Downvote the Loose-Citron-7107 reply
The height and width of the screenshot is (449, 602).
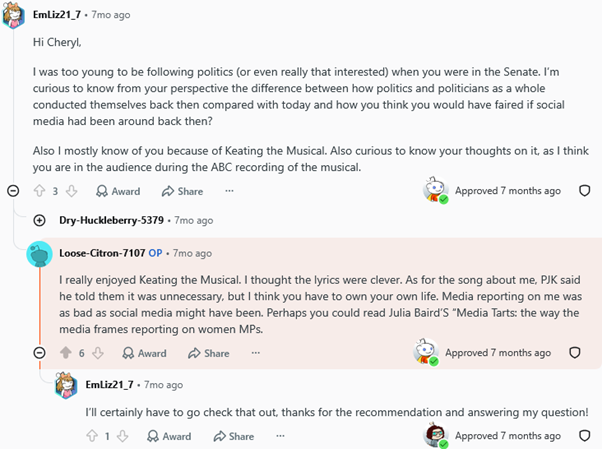pyautogui.click(x=98, y=353)
